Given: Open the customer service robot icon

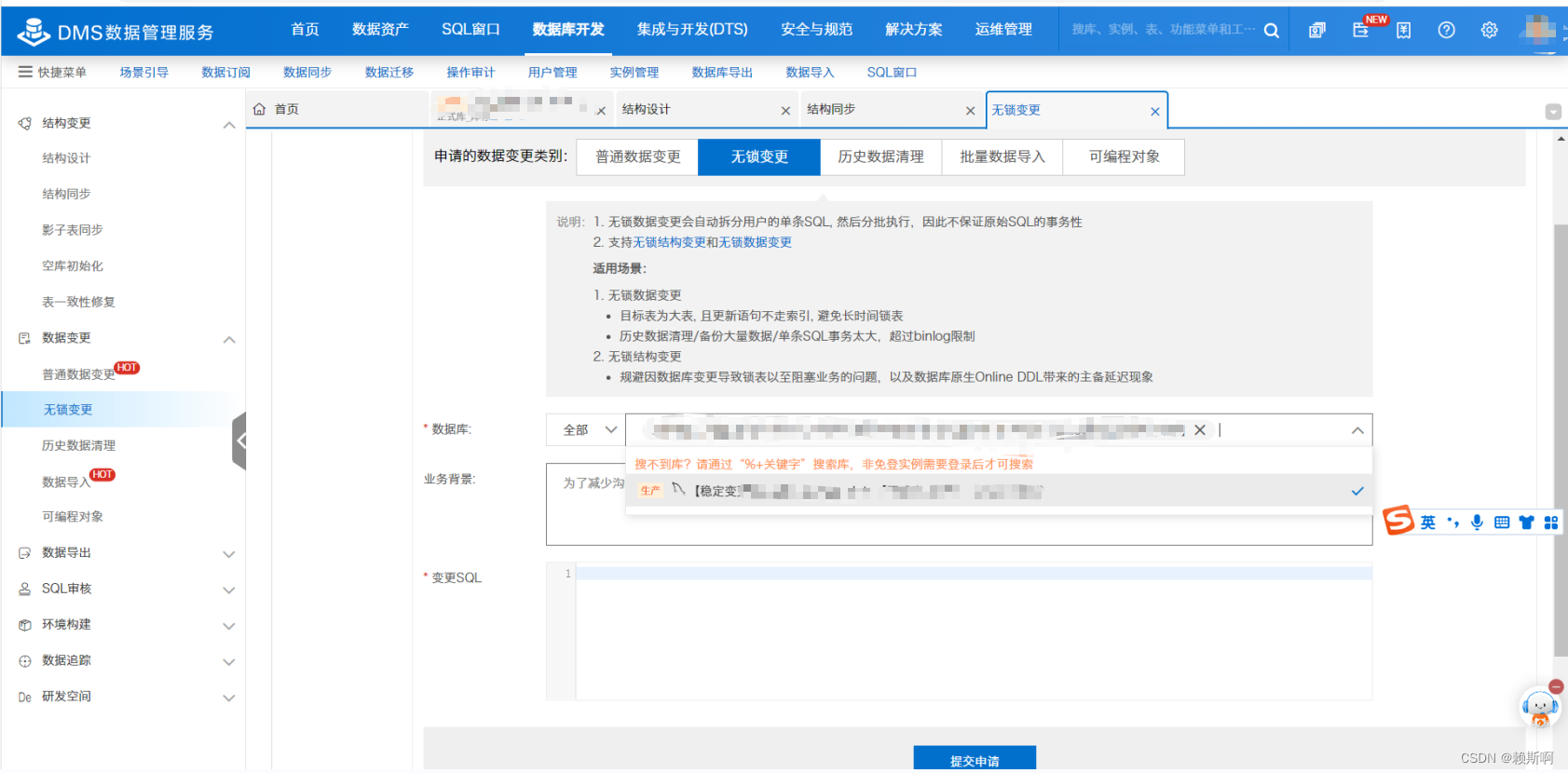Looking at the screenshot, I should pyautogui.click(x=1539, y=708).
